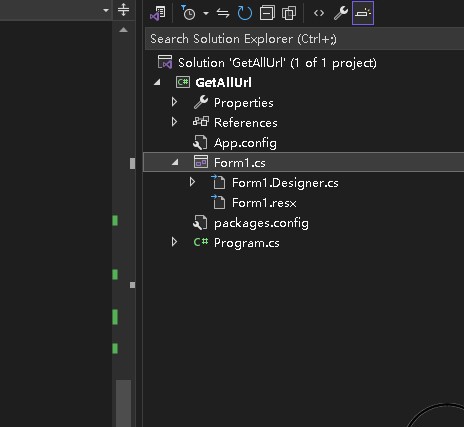Switch between Solution and Folder views
Image resolution: width=464 pixels, height=427 pixels.
click(158, 13)
